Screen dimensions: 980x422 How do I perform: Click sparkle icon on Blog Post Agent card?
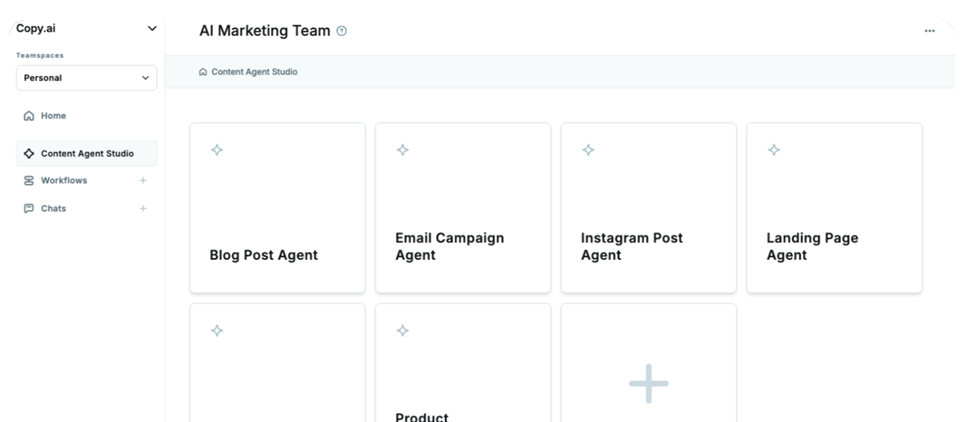click(x=217, y=150)
